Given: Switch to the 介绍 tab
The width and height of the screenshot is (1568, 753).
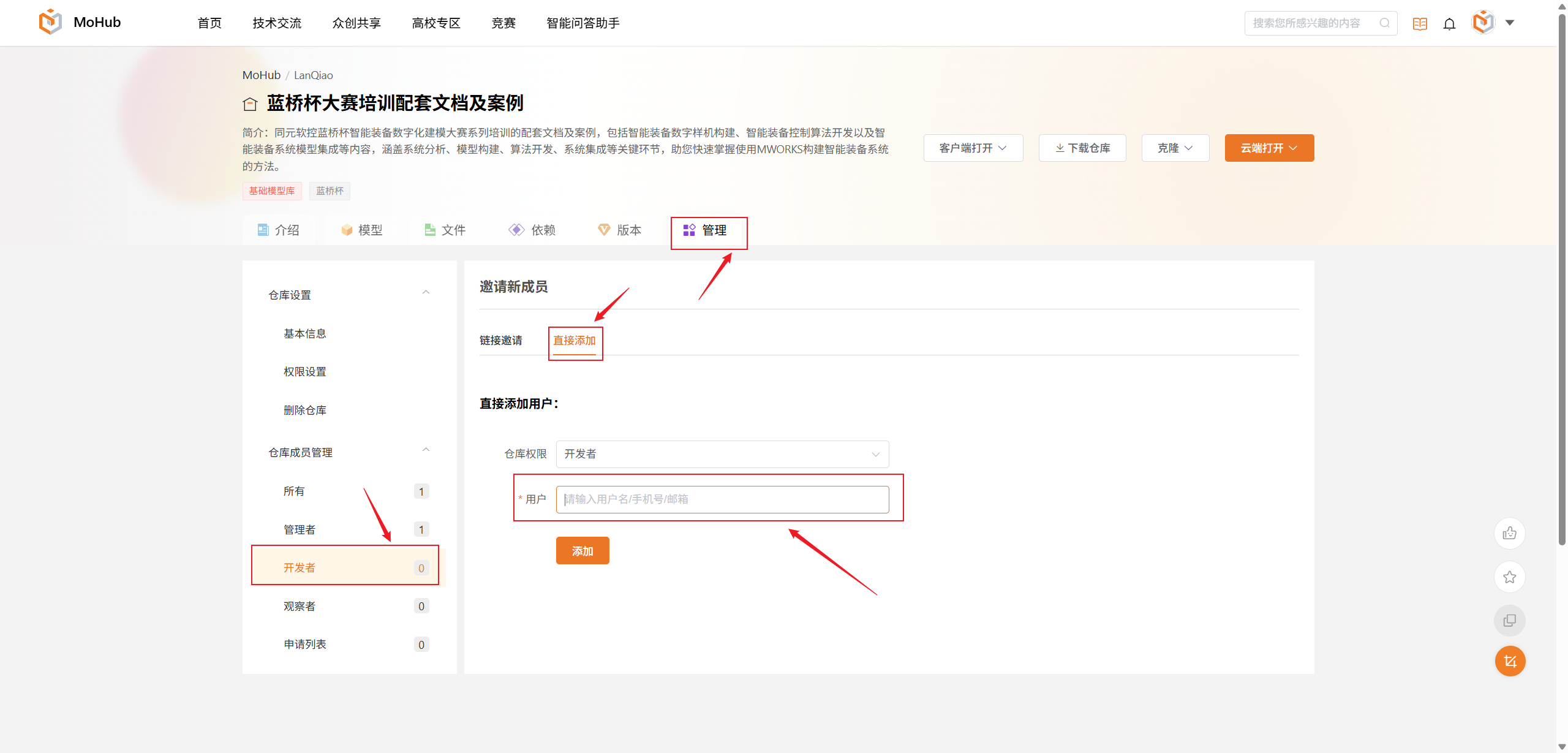Looking at the screenshot, I should pyautogui.click(x=279, y=230).
